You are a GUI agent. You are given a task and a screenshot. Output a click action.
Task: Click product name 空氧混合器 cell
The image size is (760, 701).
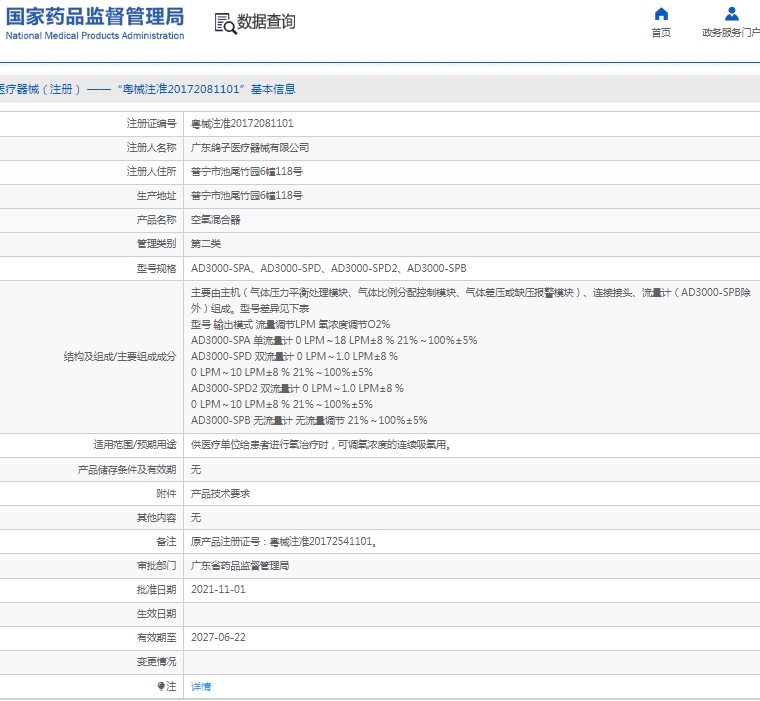pyautogui.click(x=216, y=220)
